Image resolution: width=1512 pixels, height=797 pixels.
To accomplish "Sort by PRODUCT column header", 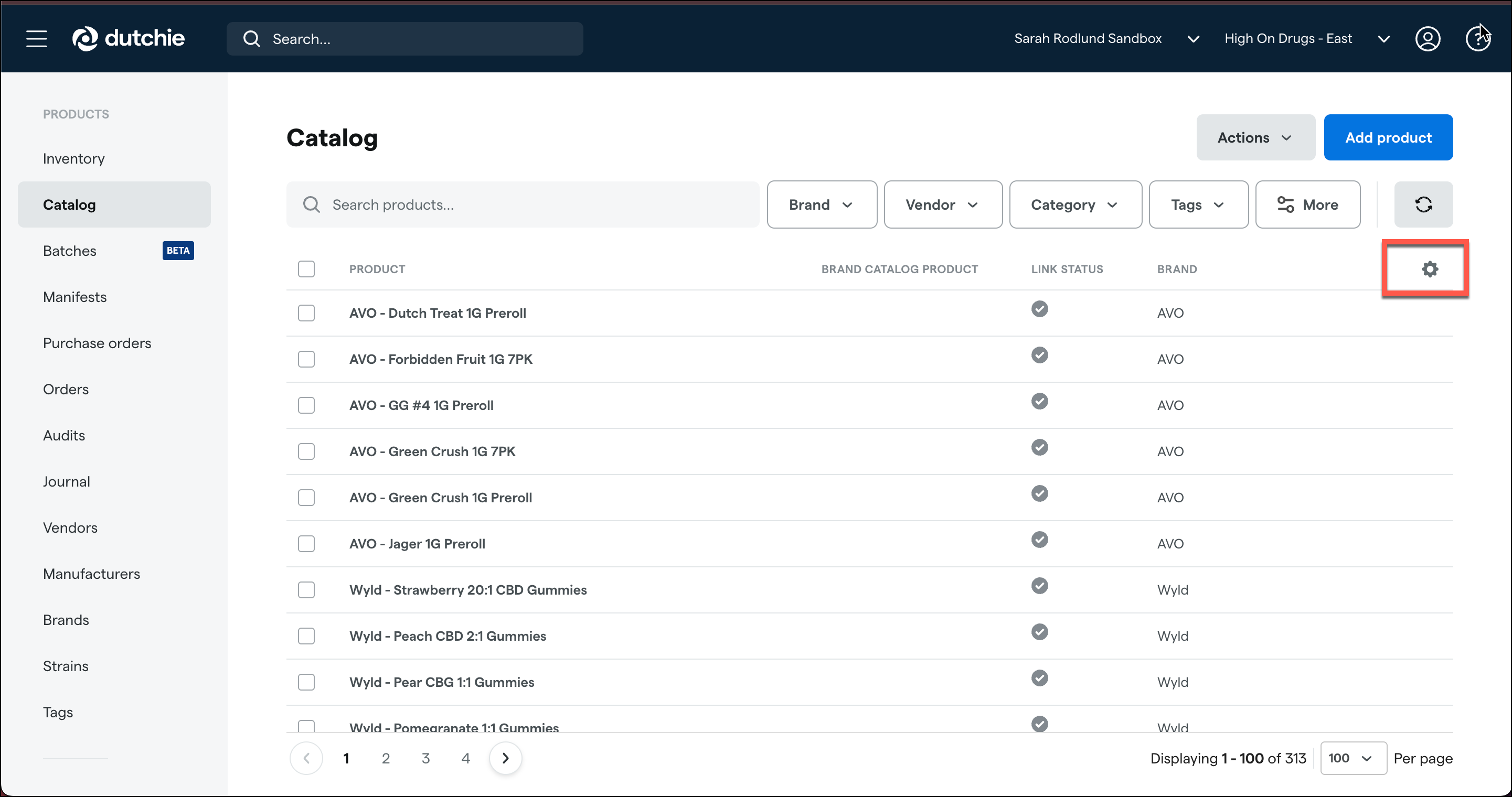I will [377, 269].
